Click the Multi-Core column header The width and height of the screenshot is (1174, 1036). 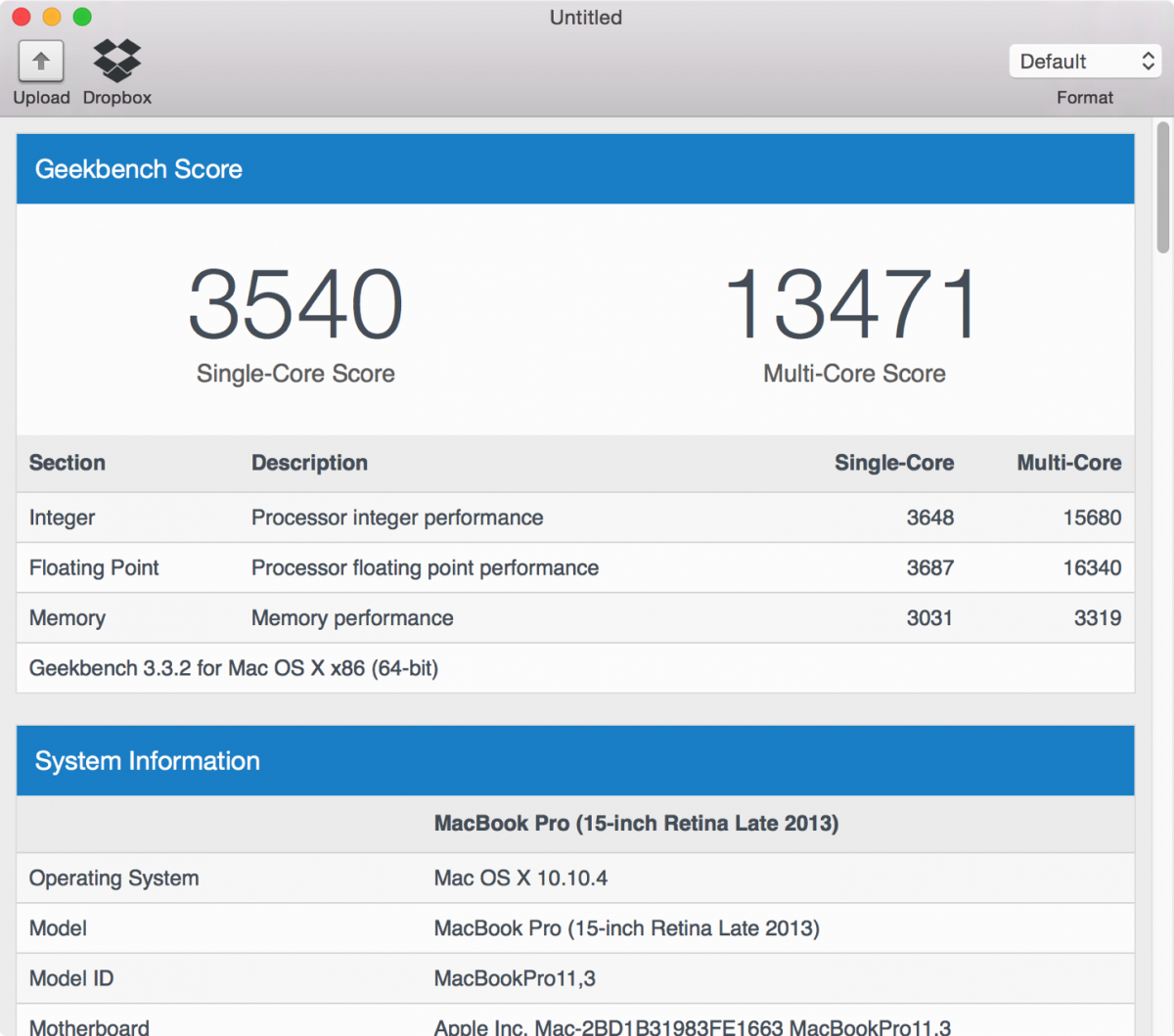[1068, 463]
